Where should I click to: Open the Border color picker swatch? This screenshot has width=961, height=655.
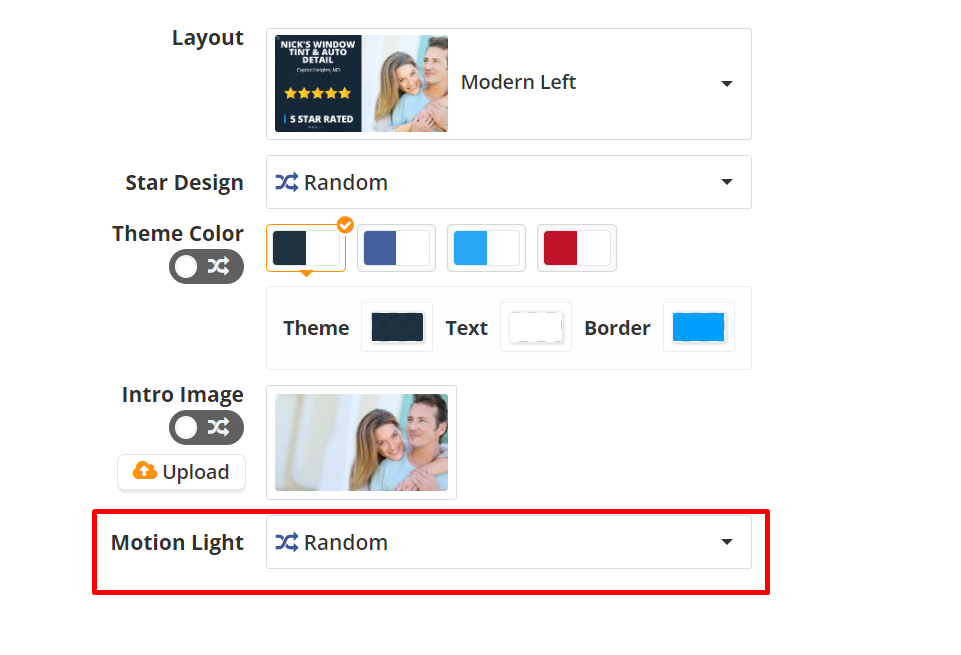pyautogui.click(x=698, y=327)
